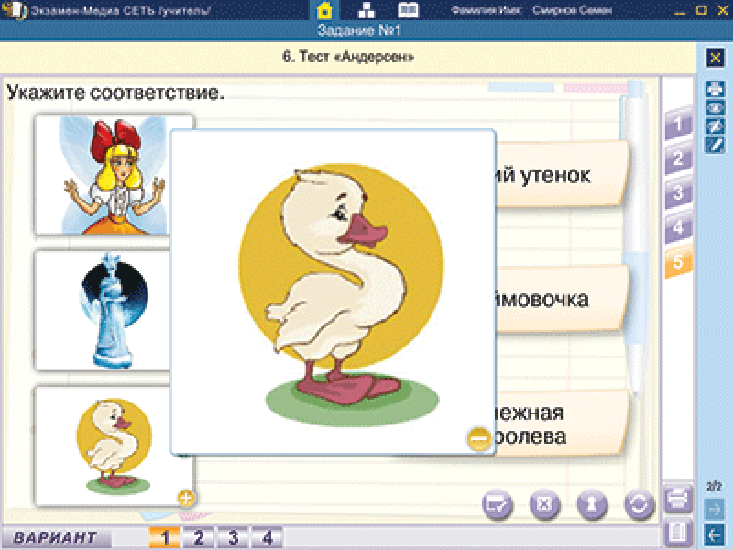Open the home icon in top bar

pyautogui.click(x=324, y=10)
